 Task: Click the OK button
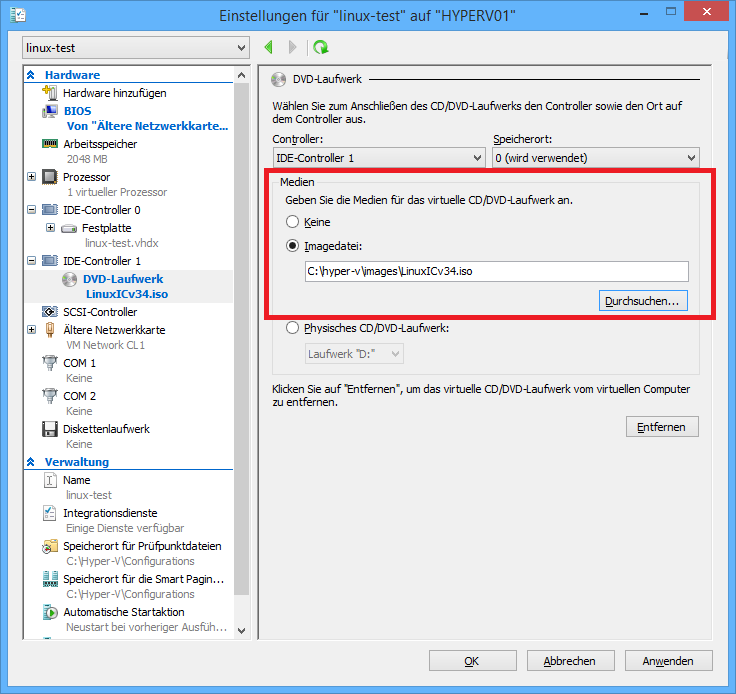point(473,661)
